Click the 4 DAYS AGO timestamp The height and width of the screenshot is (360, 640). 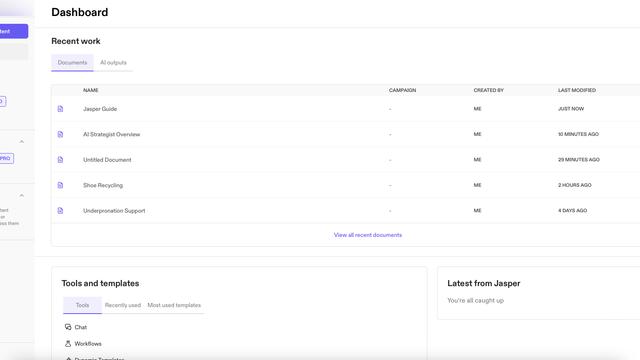point(572,211)
